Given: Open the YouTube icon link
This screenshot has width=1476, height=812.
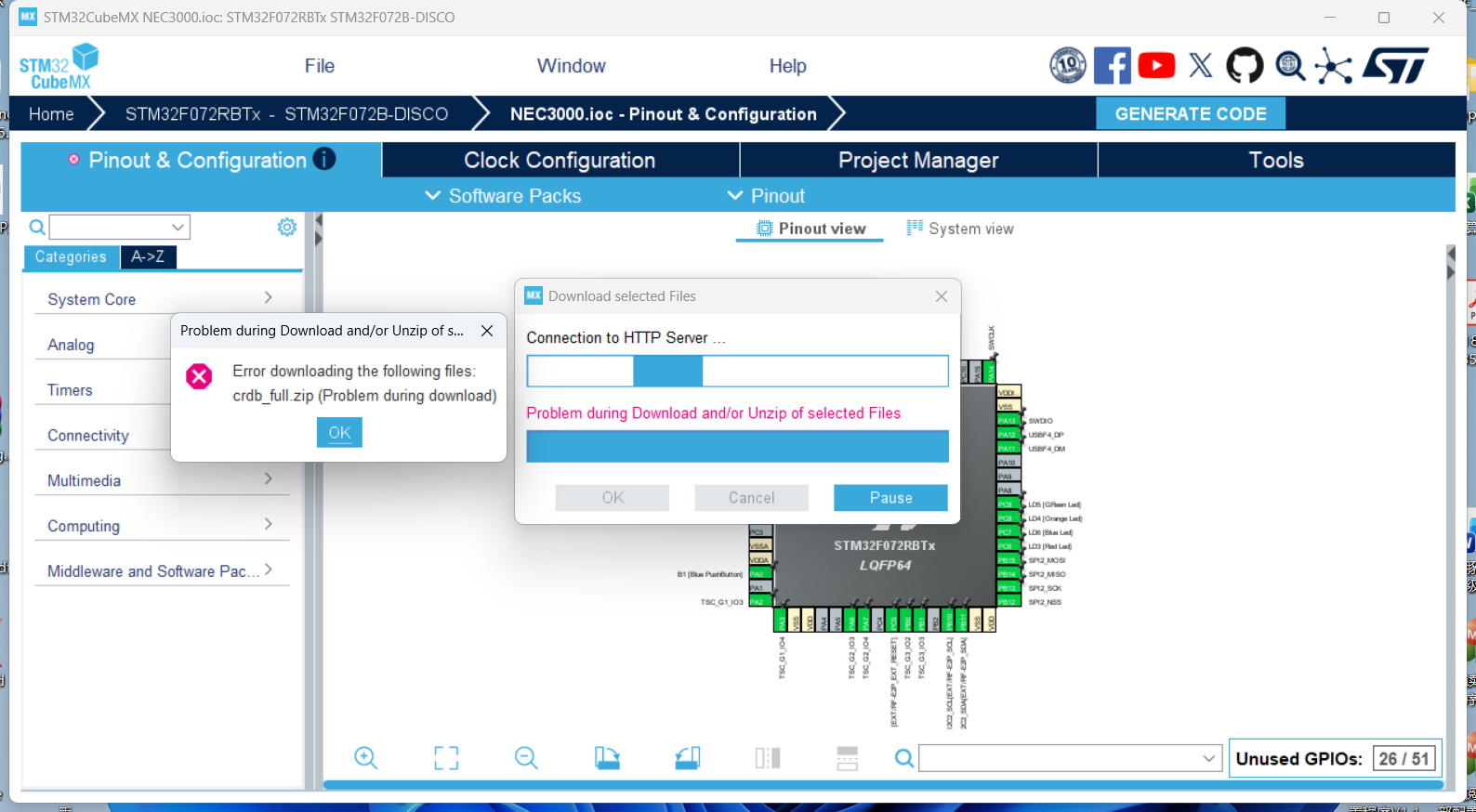Looking at the screenshot, I should click(1156, 66).
